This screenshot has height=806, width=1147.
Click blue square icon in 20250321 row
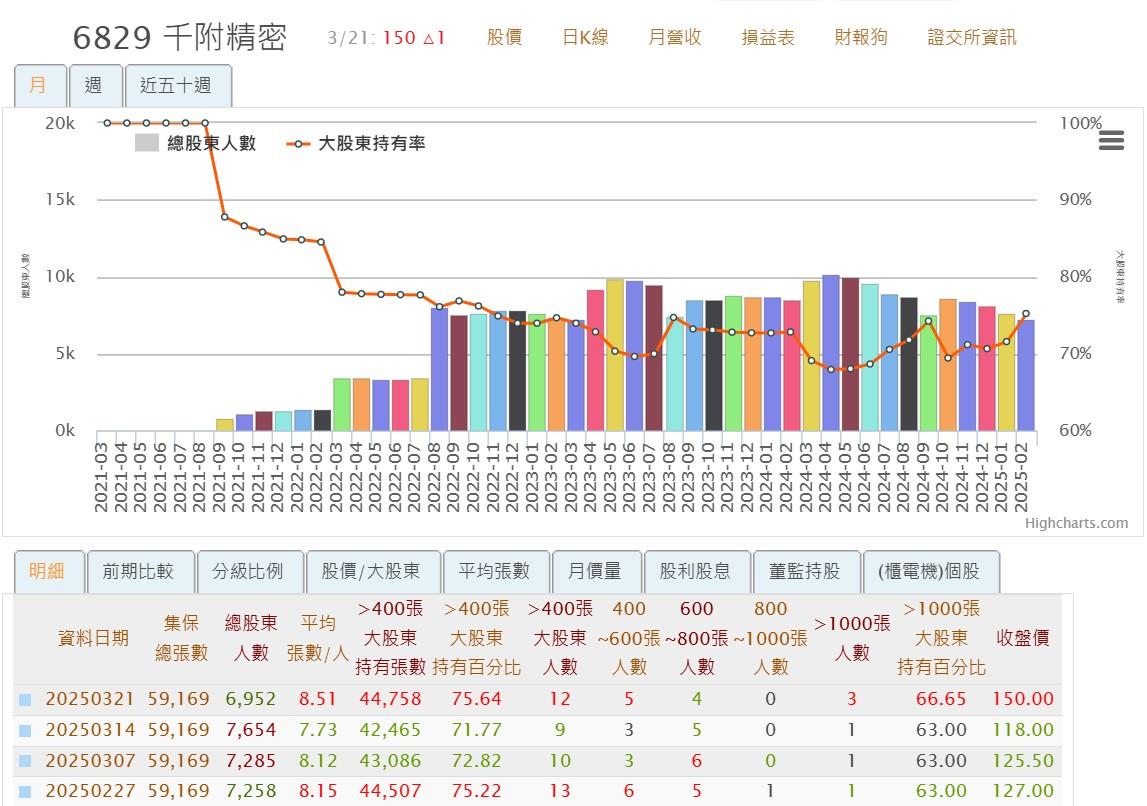[x=25, y=700]
